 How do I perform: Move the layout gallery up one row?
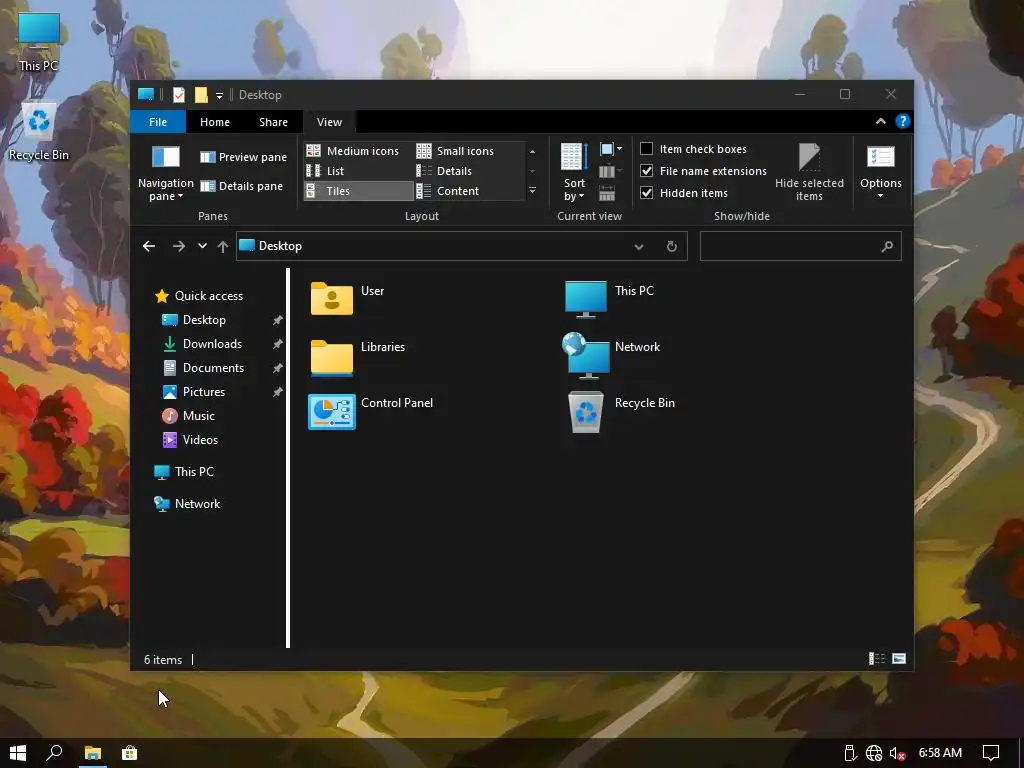pos(532,152)
